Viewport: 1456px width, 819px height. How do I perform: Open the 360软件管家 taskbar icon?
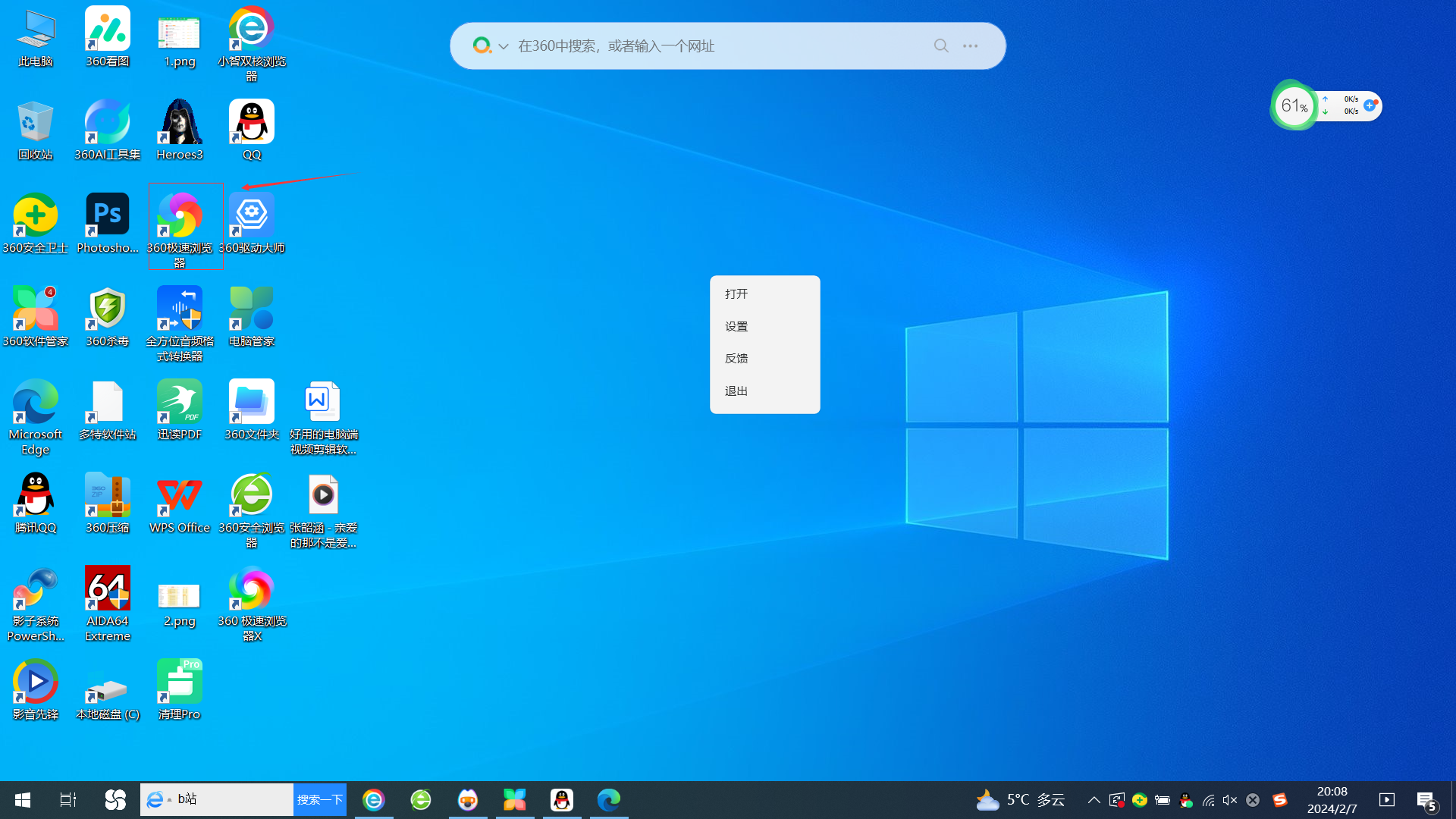[515, 800]
